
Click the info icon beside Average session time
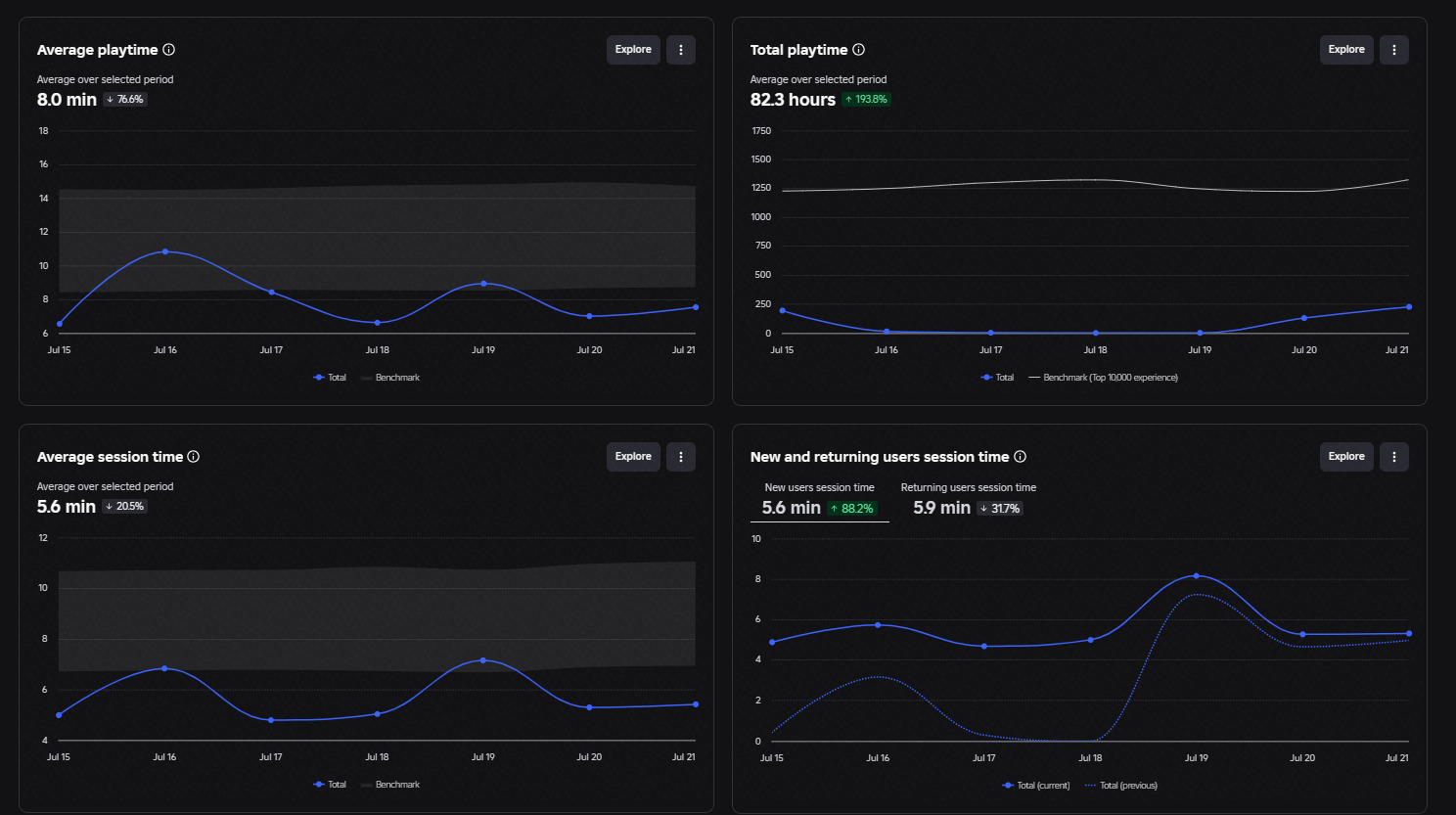tap(193, 457)
